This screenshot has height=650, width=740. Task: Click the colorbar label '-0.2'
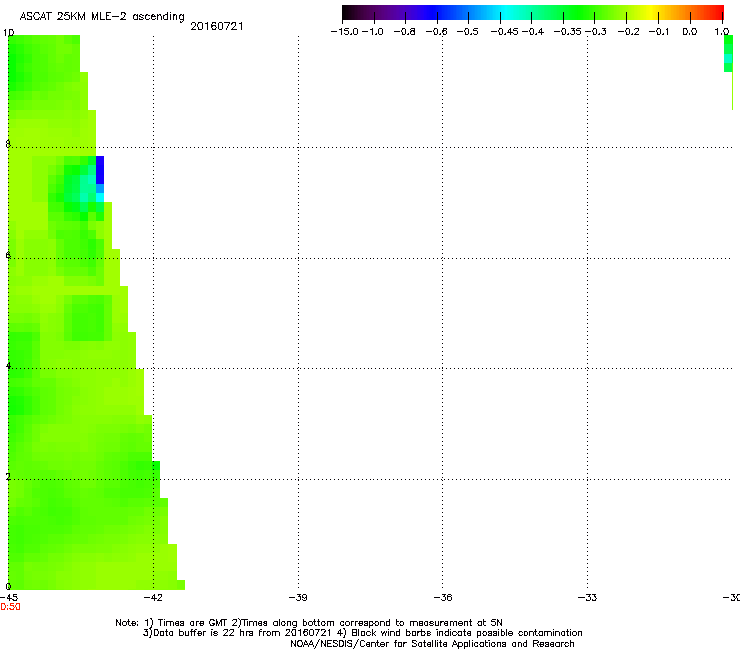click(x=629, y=32)
